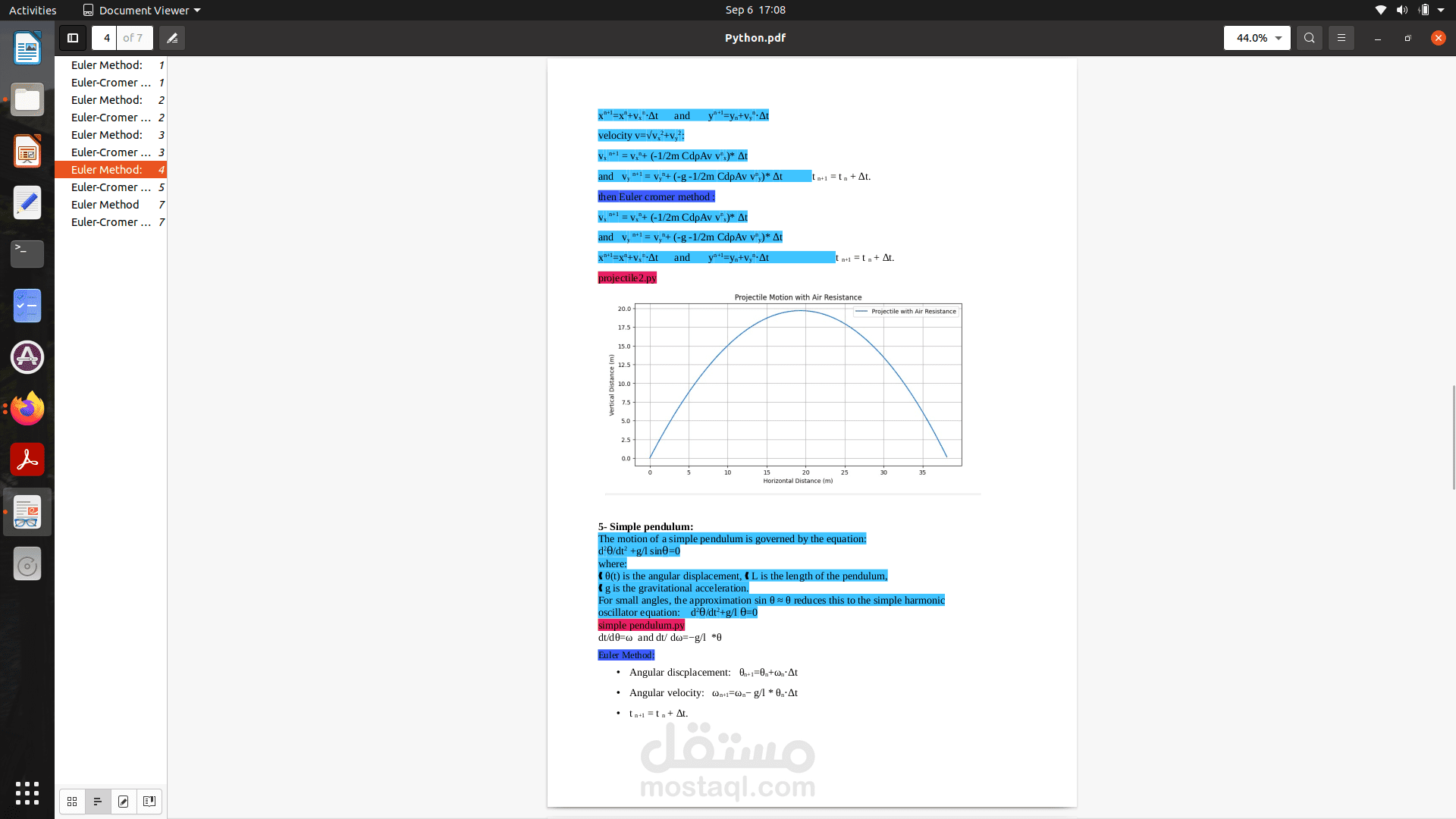Show annotations list in sidebar
Screen dimensions: 1456x819
pos(124,801)
